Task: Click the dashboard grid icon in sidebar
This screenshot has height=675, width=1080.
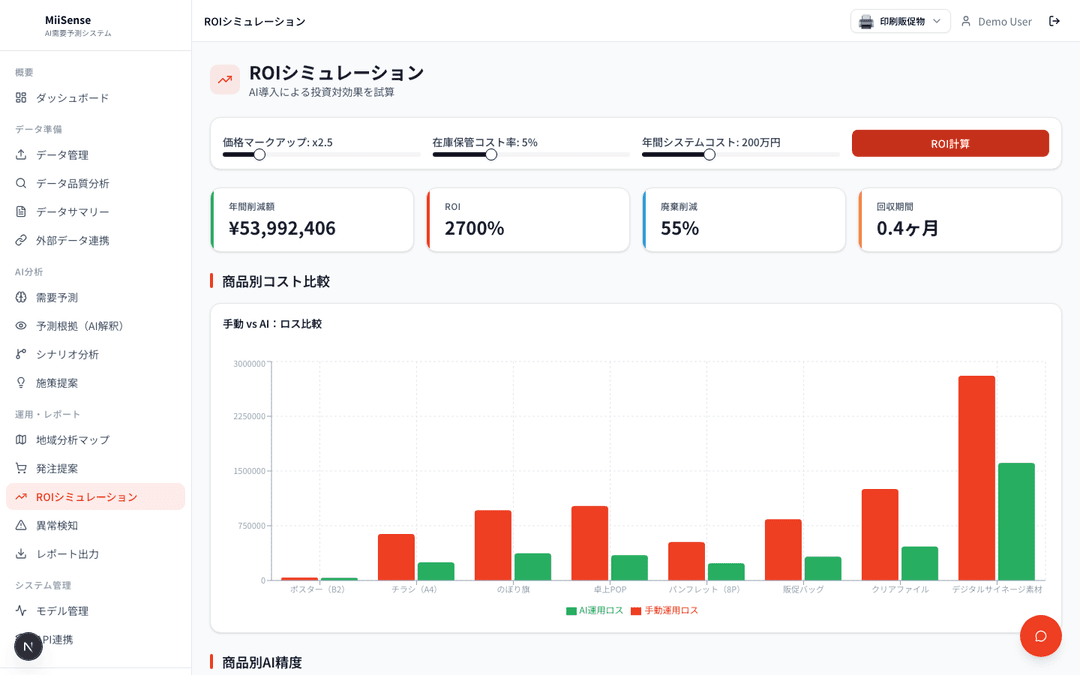Action: 21,98
